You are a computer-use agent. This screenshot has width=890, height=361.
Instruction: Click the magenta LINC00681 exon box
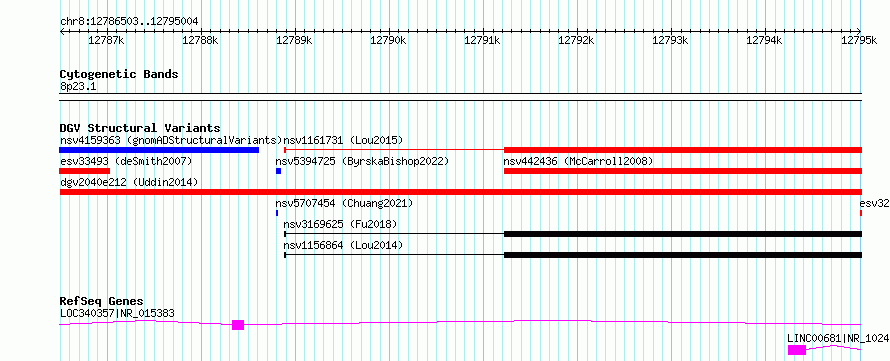tap(797, 350)
